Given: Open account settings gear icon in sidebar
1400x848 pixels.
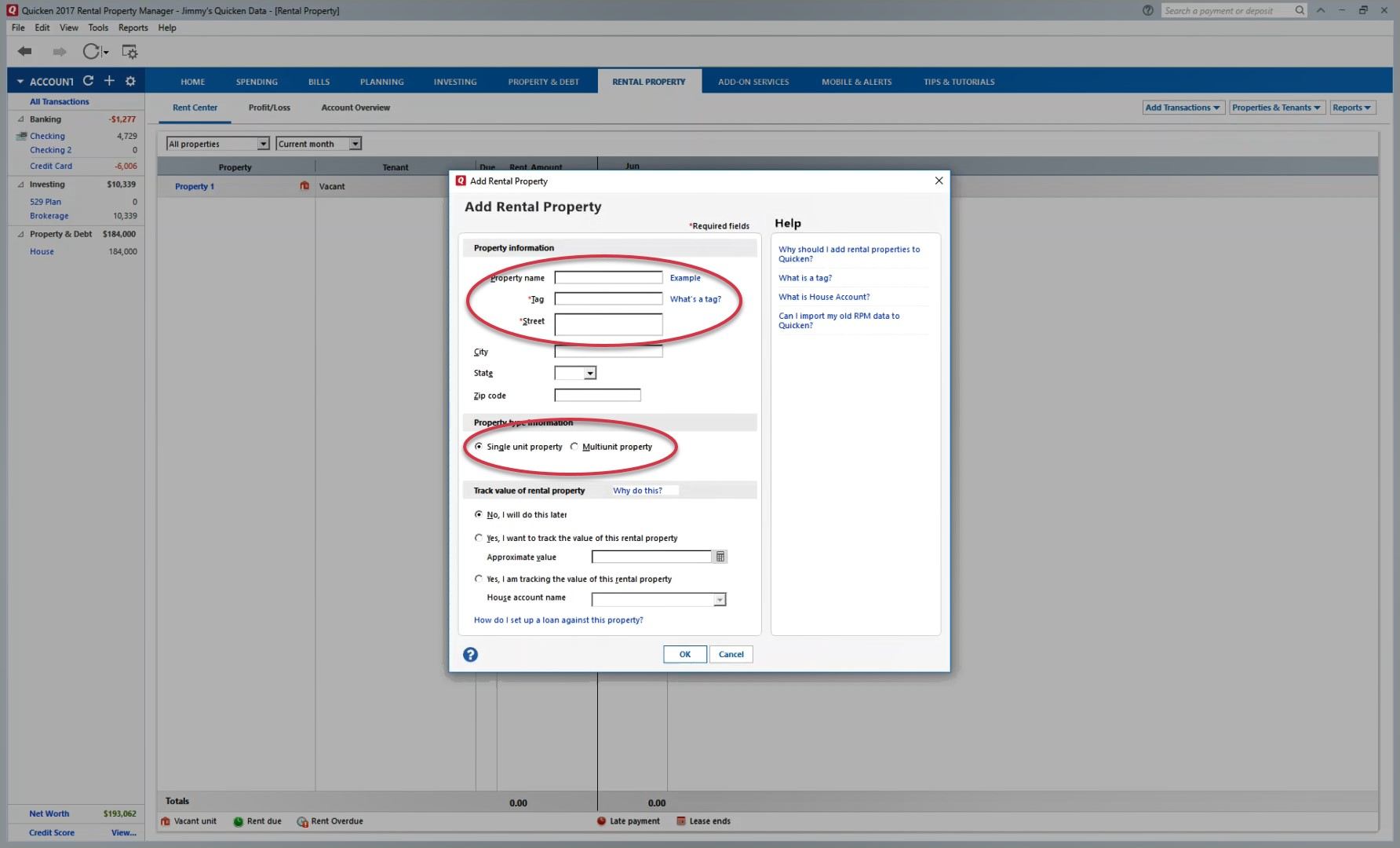Looking at the screenshot, I should [130, 81].
